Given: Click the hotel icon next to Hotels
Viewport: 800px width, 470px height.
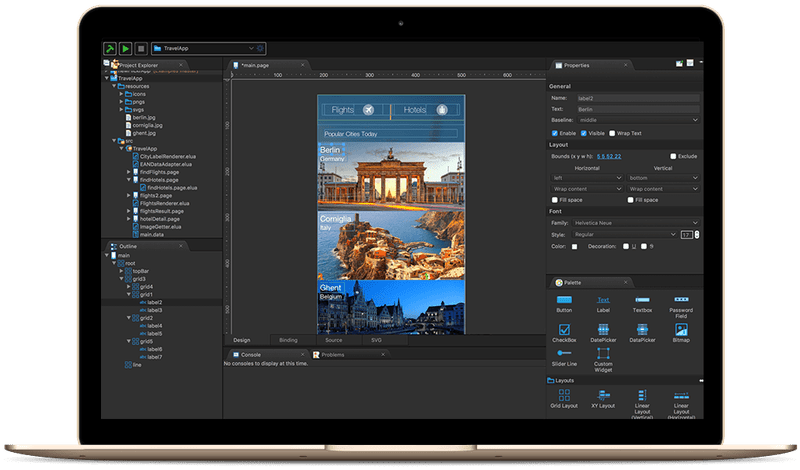Looking at the screenshot, I should 442,110.
